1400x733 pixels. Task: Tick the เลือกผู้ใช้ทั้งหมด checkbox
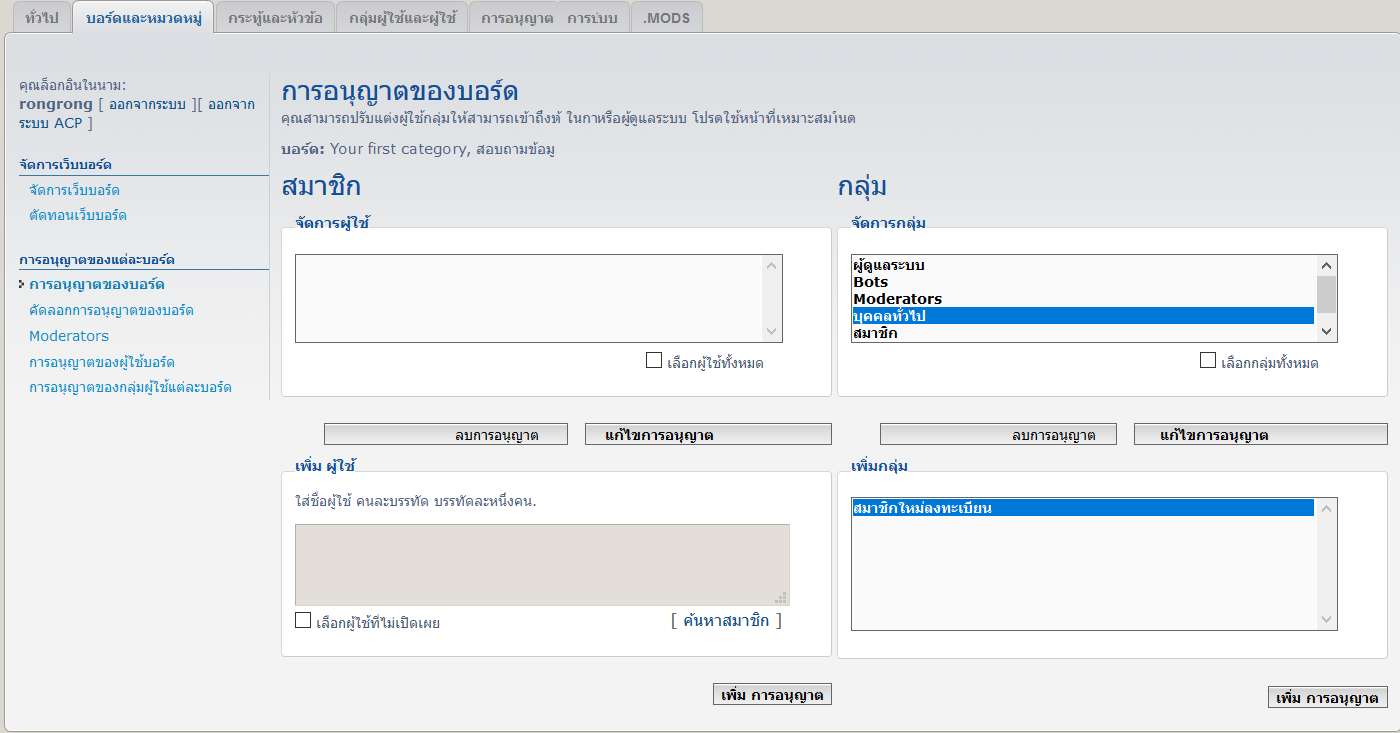pyautogui.click(x=654, y=361)
